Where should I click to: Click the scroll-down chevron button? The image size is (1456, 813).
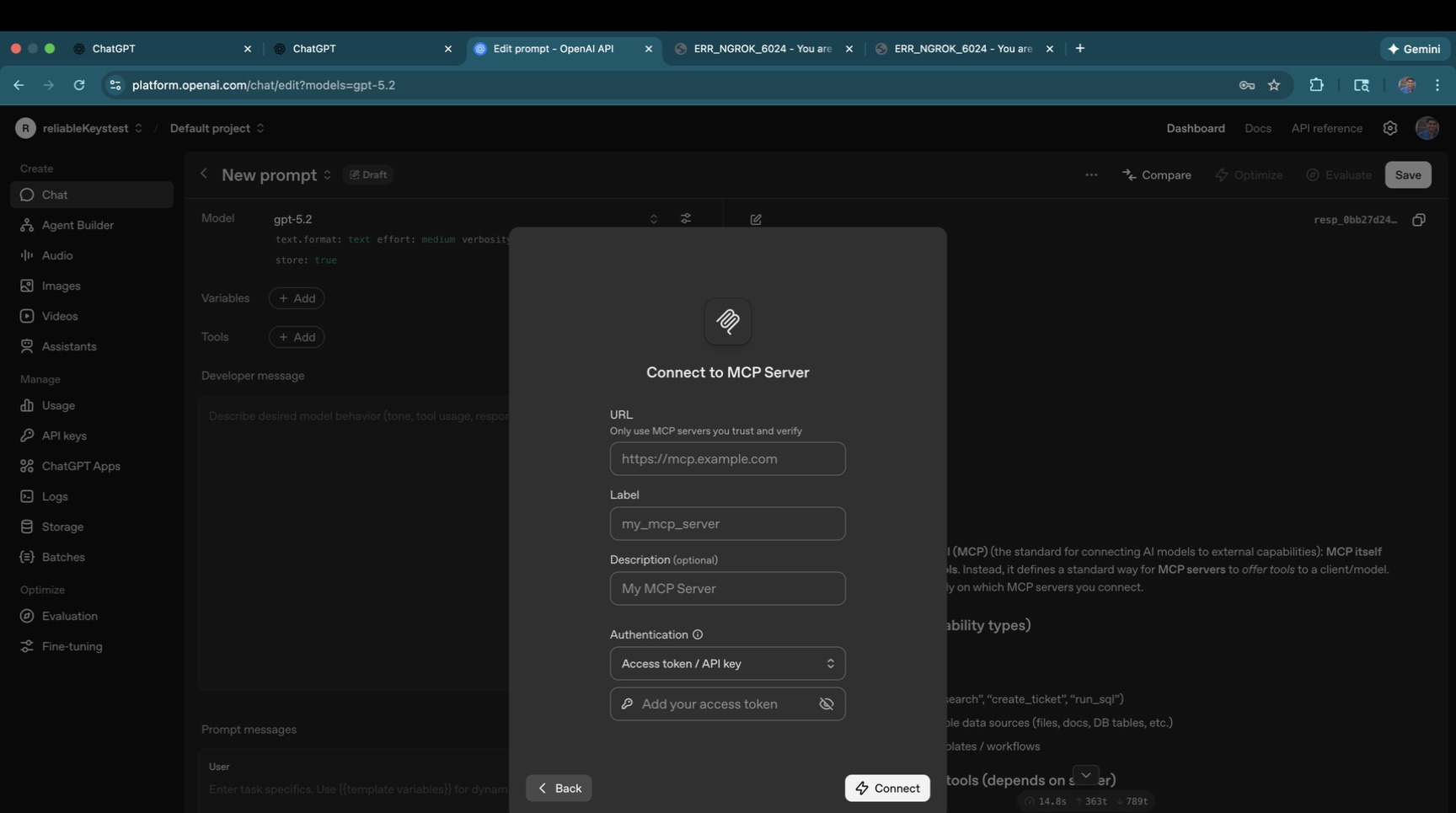point(1085,775)
